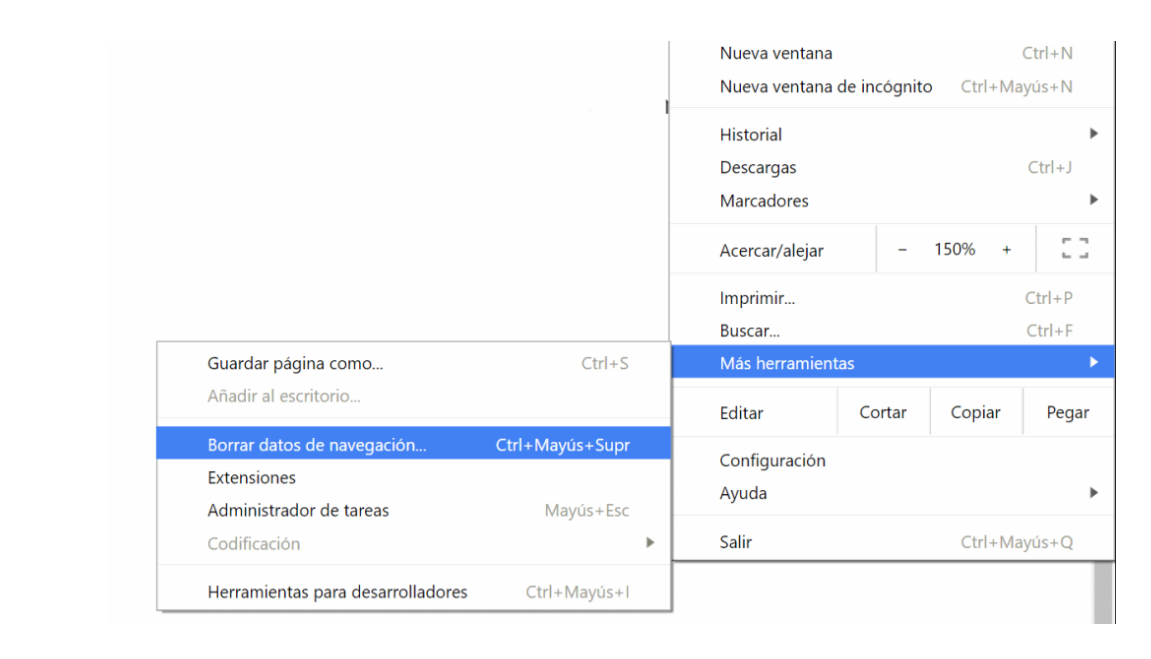Expand the Historial submenu arrow
Viewport: 1151px width, 659px height.
pyautogui.click(x=1092, y=134)
